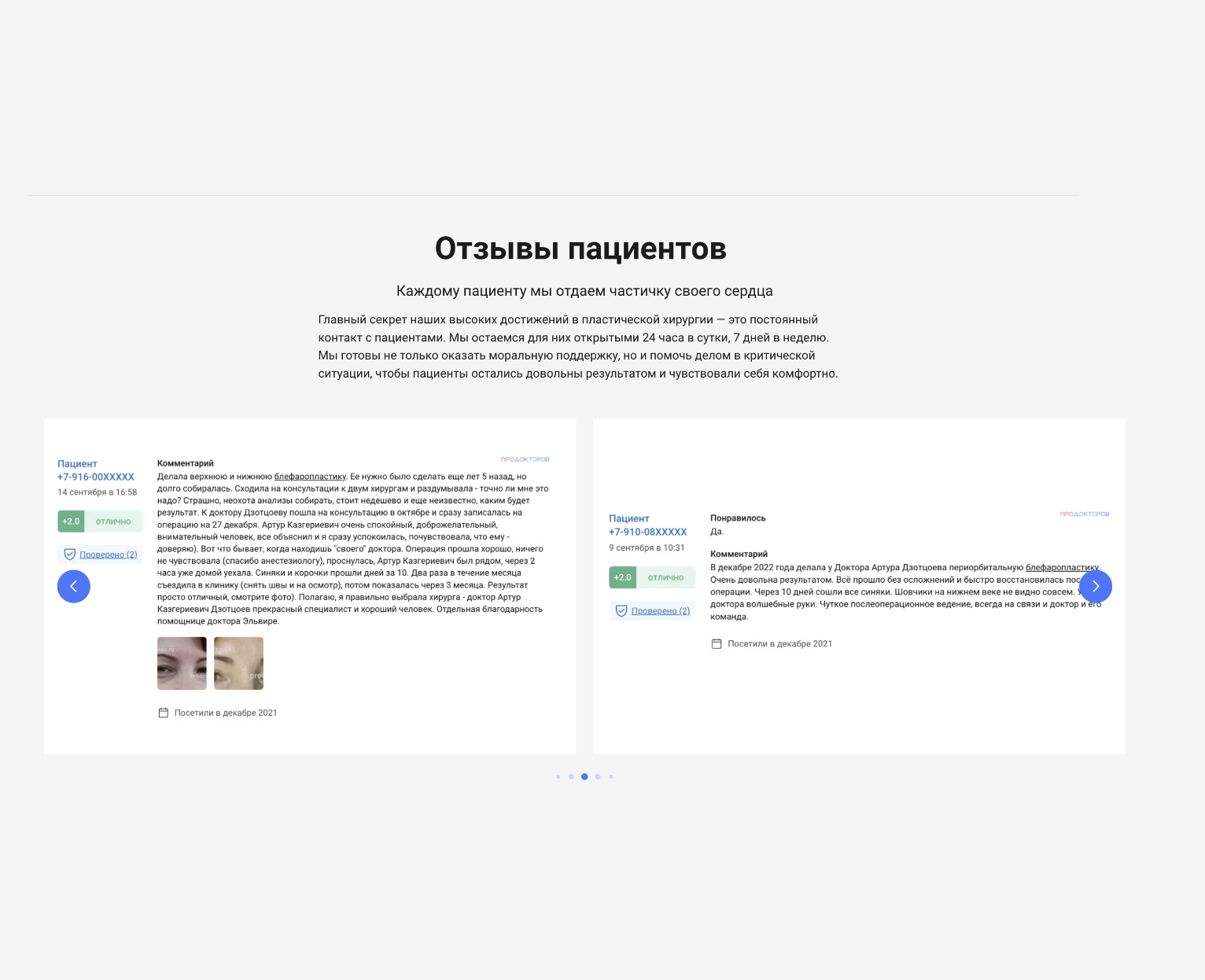Click calendar icon in the second review
The image size is (1205, 980).
coord(717,643)
